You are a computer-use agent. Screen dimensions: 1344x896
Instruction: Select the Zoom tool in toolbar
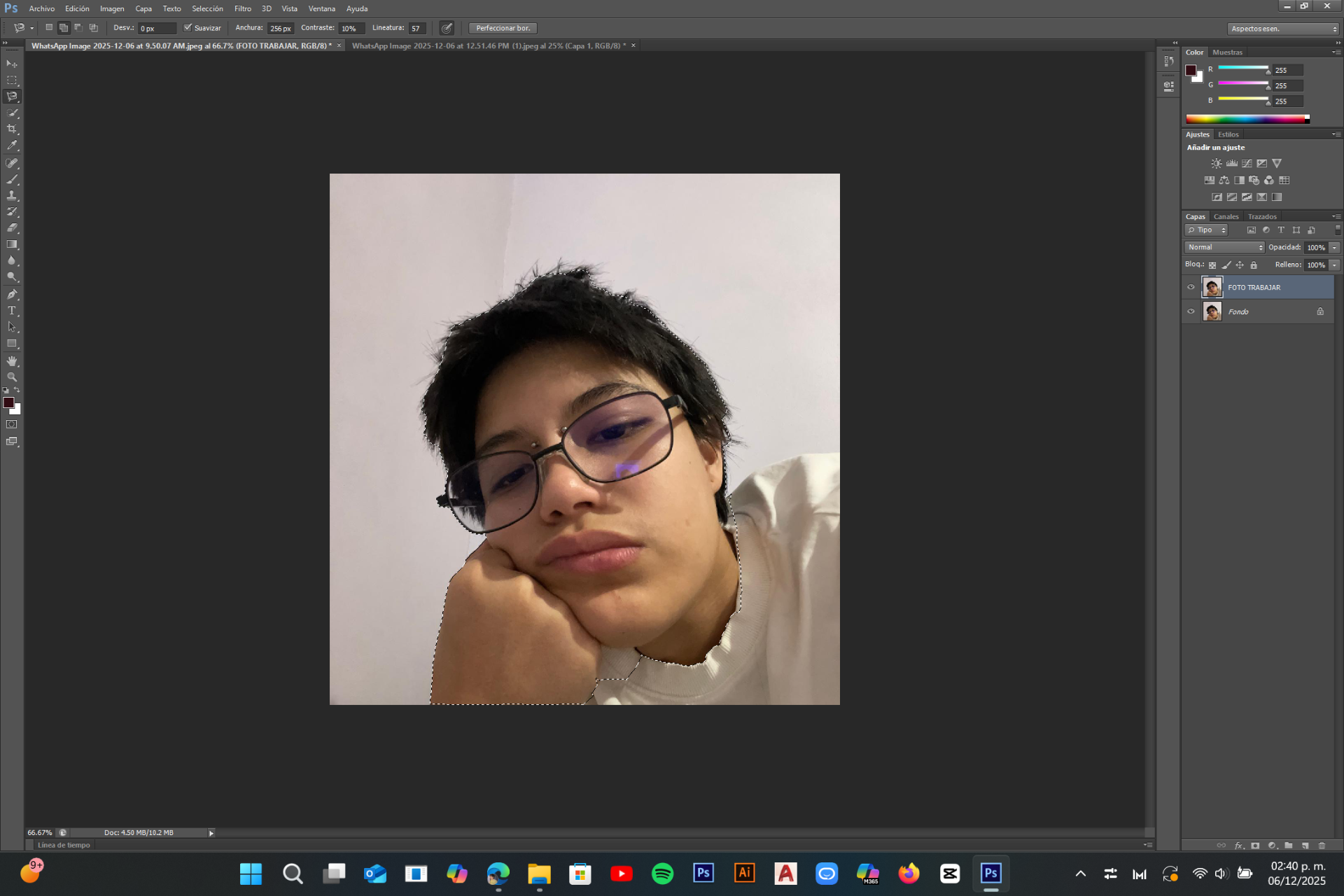coord(12,377)
